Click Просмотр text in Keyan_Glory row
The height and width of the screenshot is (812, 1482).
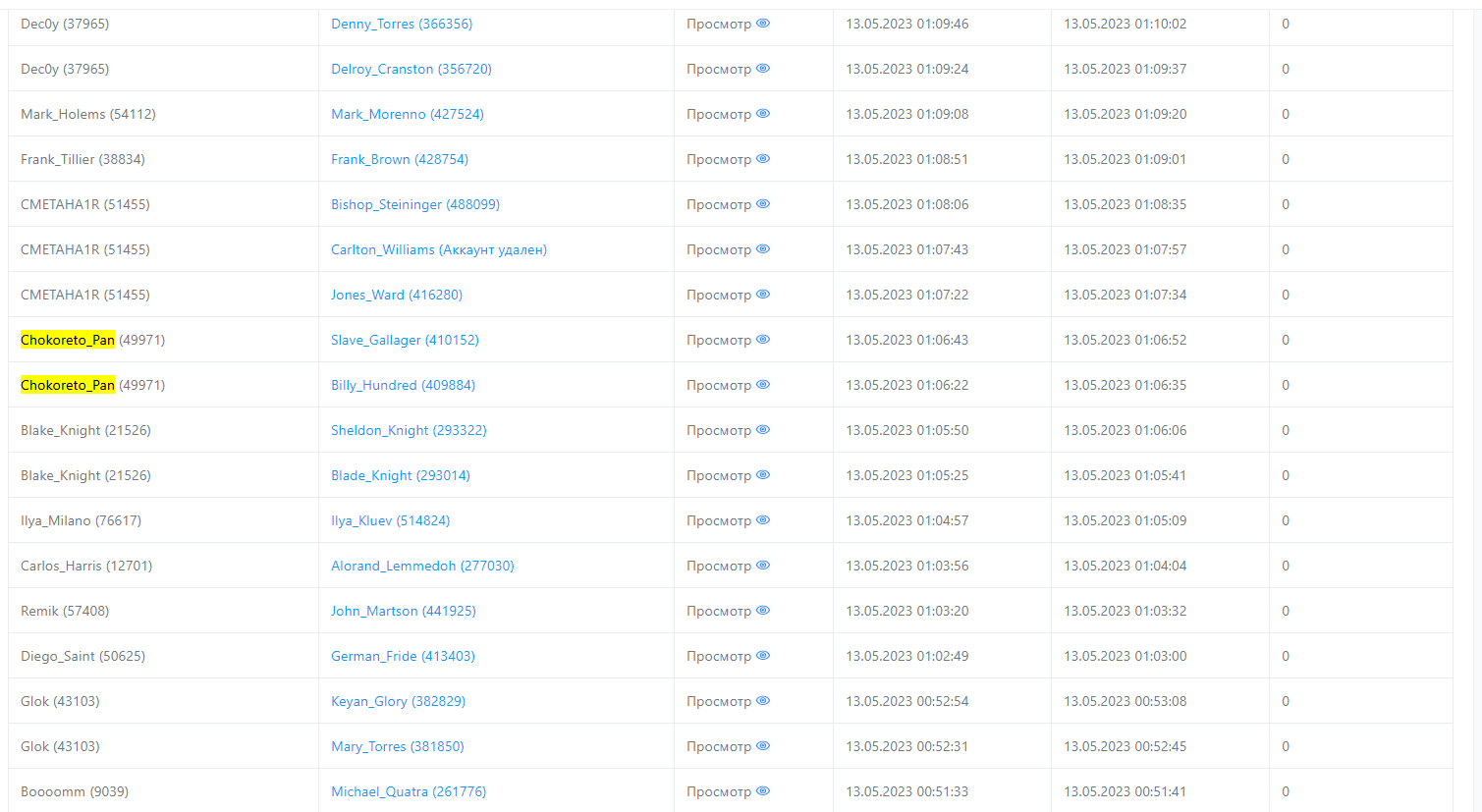(x=718, y=701)
